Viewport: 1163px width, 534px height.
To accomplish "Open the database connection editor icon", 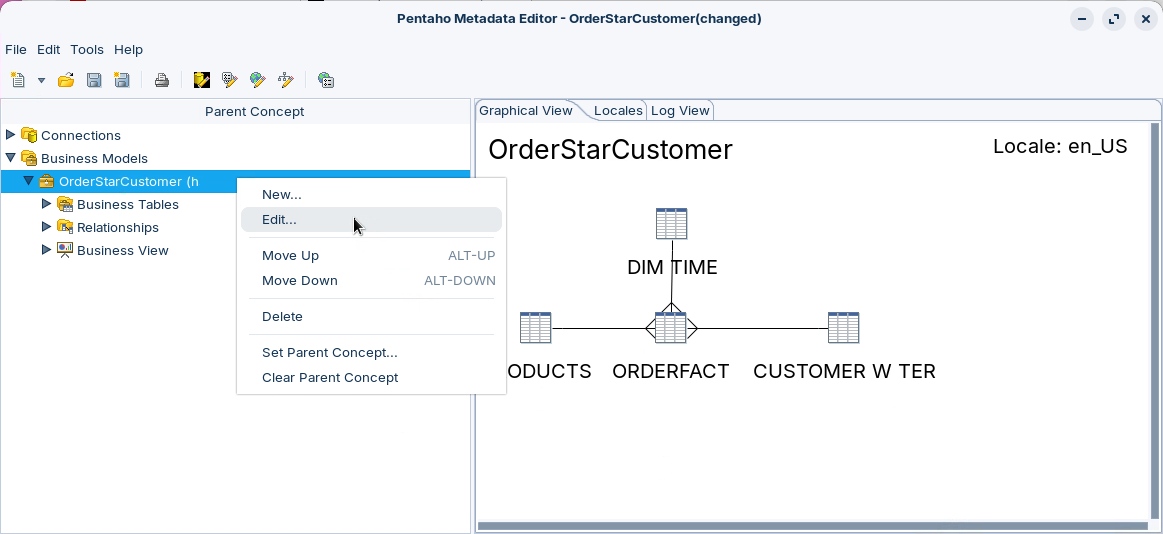I will pos(202,80).
